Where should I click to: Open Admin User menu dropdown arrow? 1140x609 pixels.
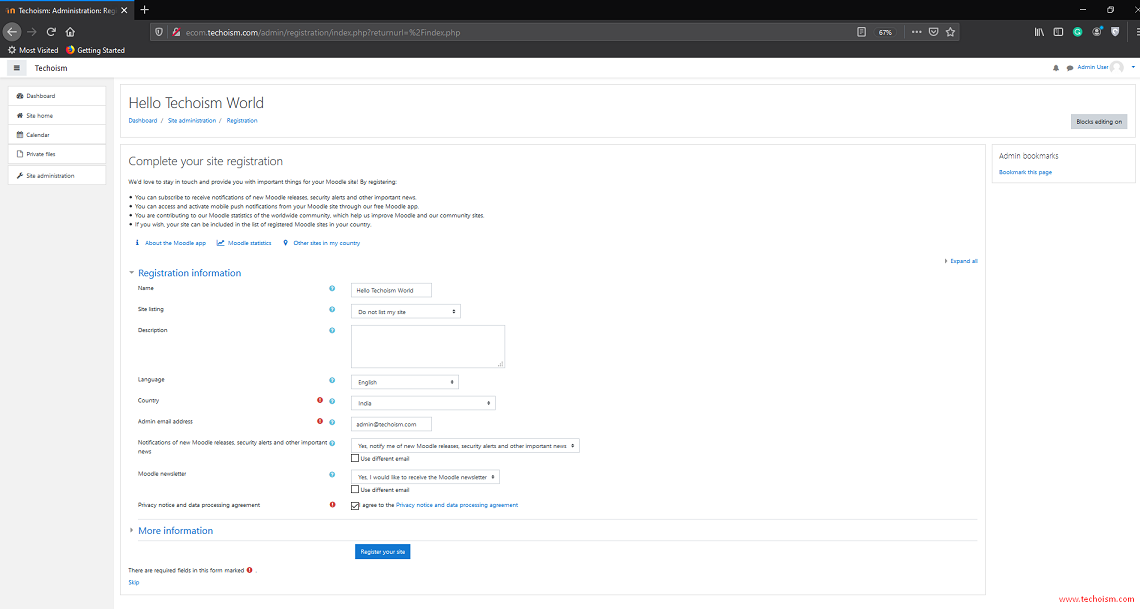(1133, 67)
